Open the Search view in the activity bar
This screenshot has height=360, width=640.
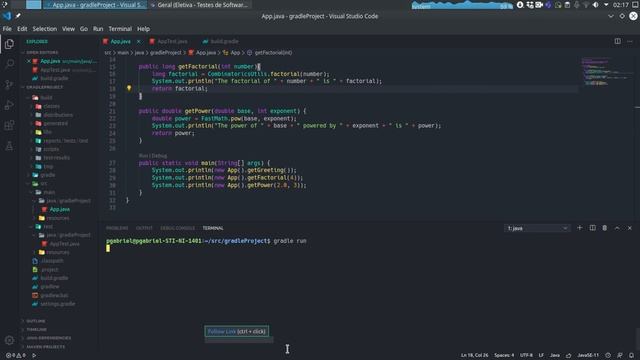[9, 64]
